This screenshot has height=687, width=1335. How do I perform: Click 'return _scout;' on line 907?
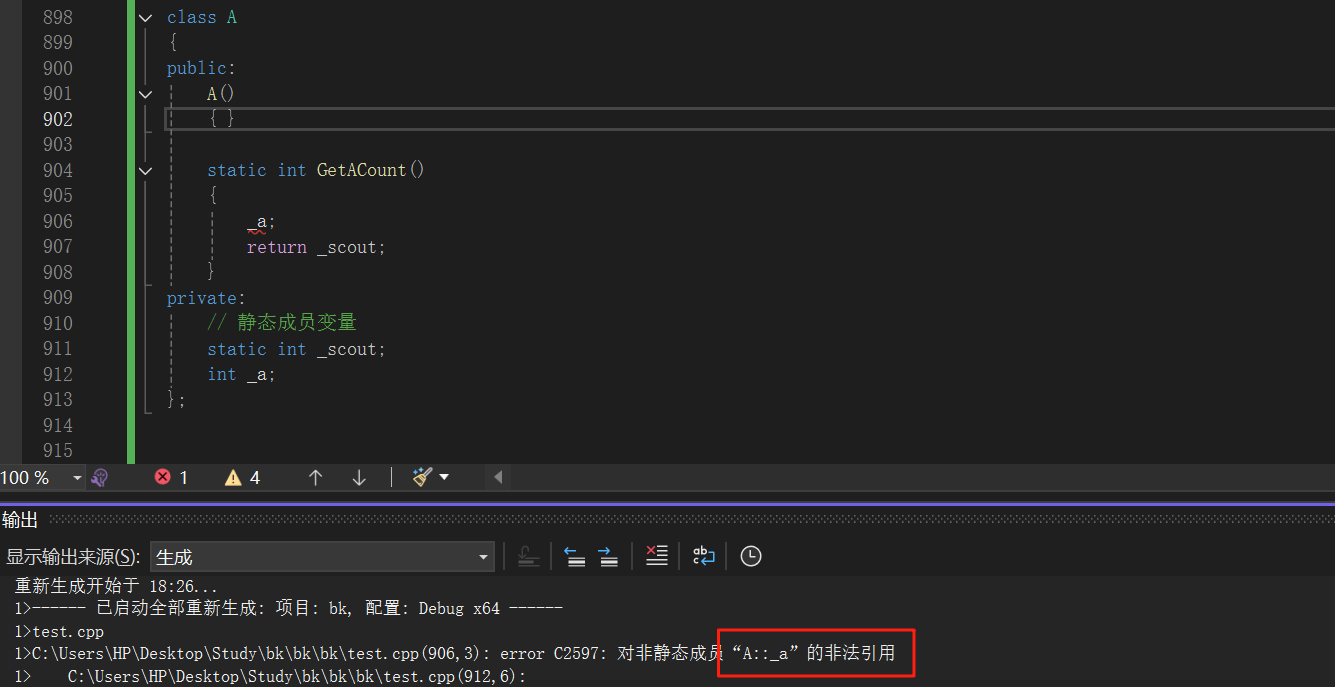[x=316, y=247]
